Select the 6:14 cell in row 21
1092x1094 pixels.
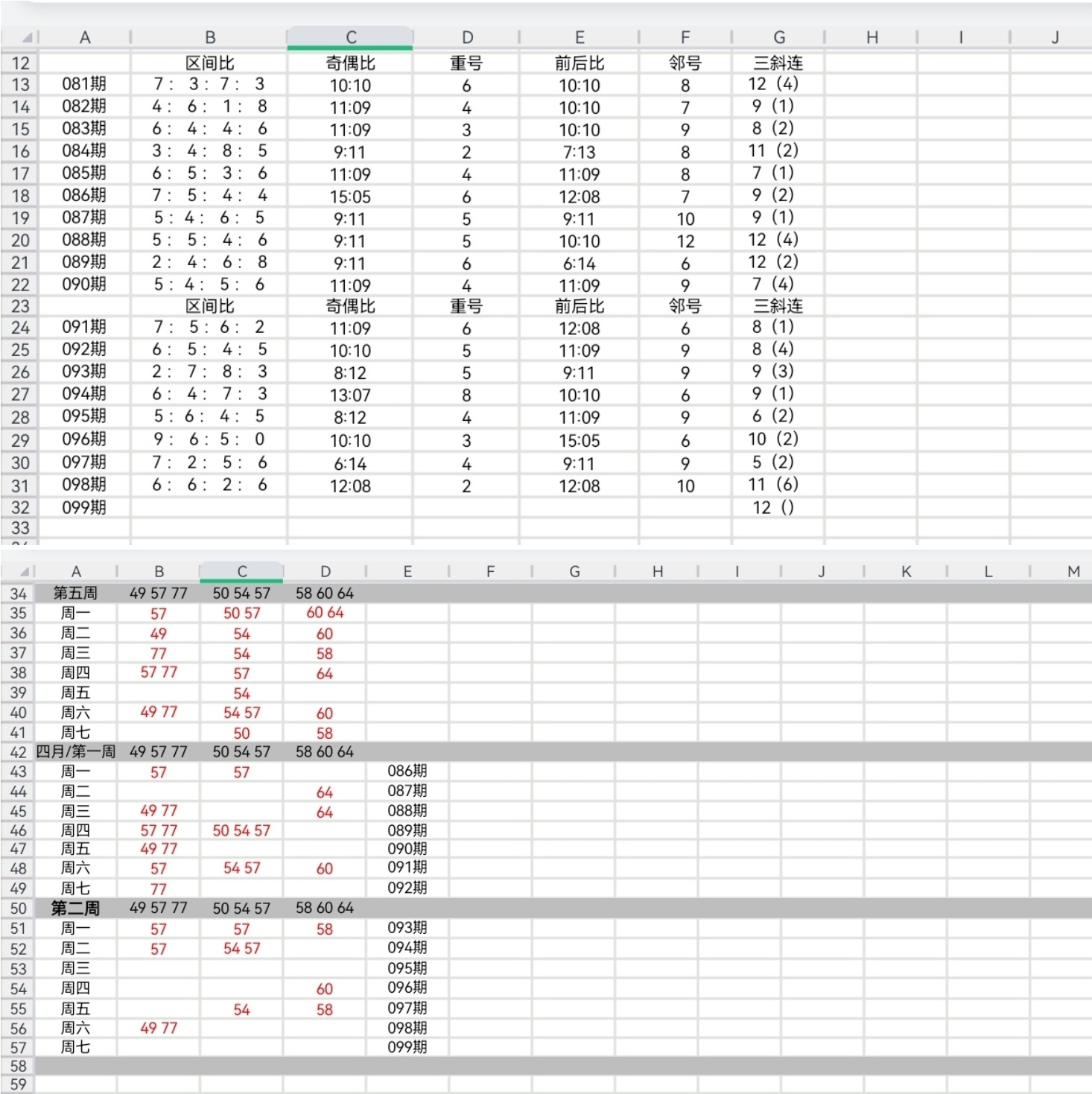tap(580, 264)
